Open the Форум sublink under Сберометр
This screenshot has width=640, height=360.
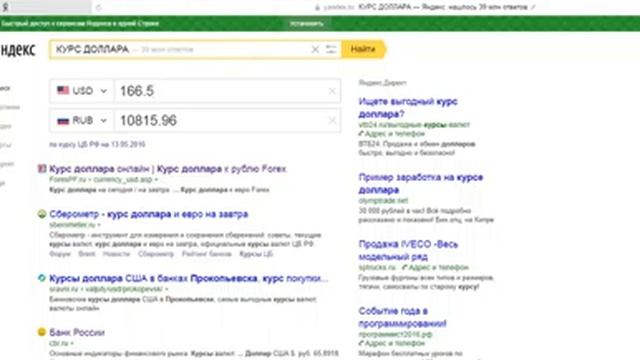[60, 254]
